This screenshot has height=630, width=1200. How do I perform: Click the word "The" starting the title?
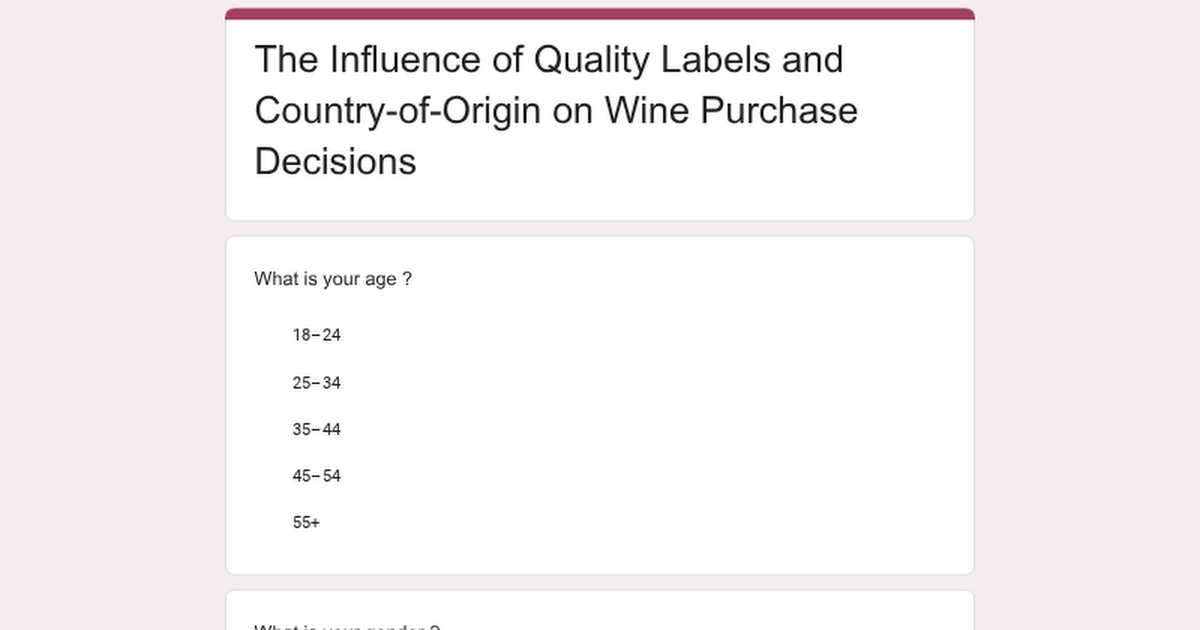tap(286, 60)
